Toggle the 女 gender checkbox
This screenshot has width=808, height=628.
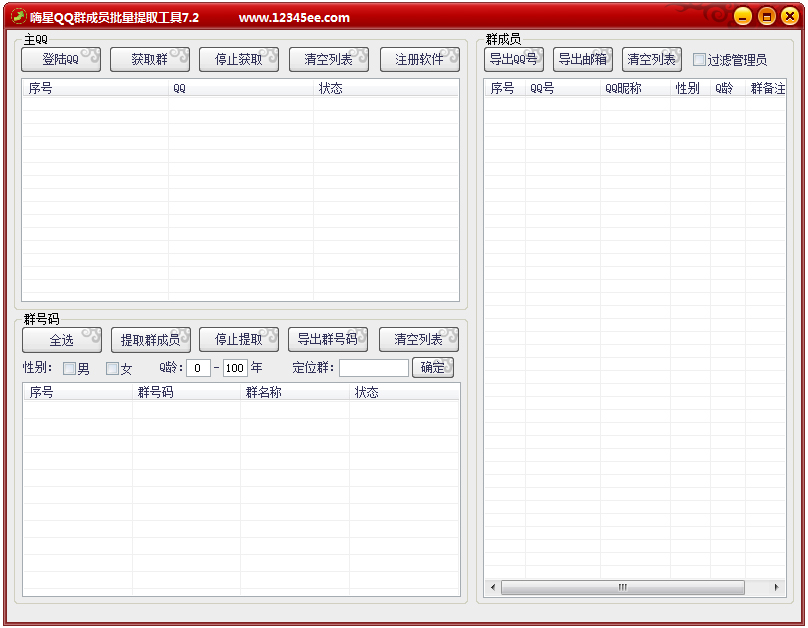(x=112, y=369)
